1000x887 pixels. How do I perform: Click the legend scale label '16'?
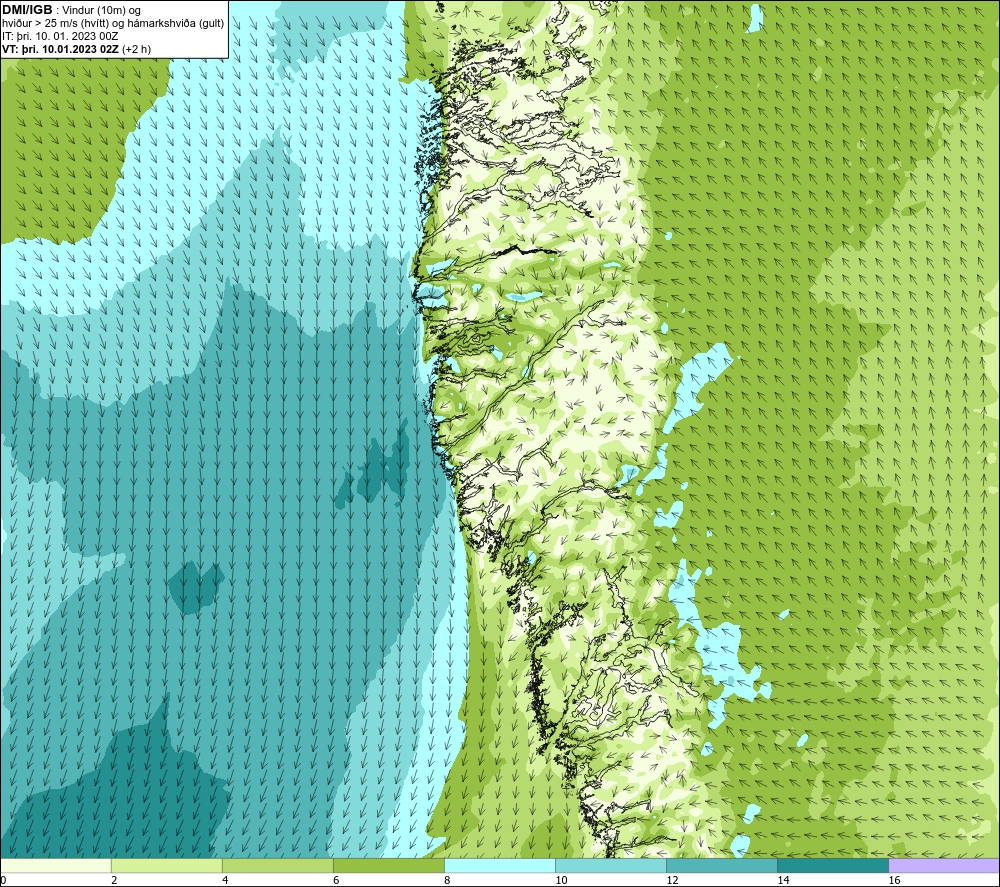pyautogui.click(x=894, y=880)
